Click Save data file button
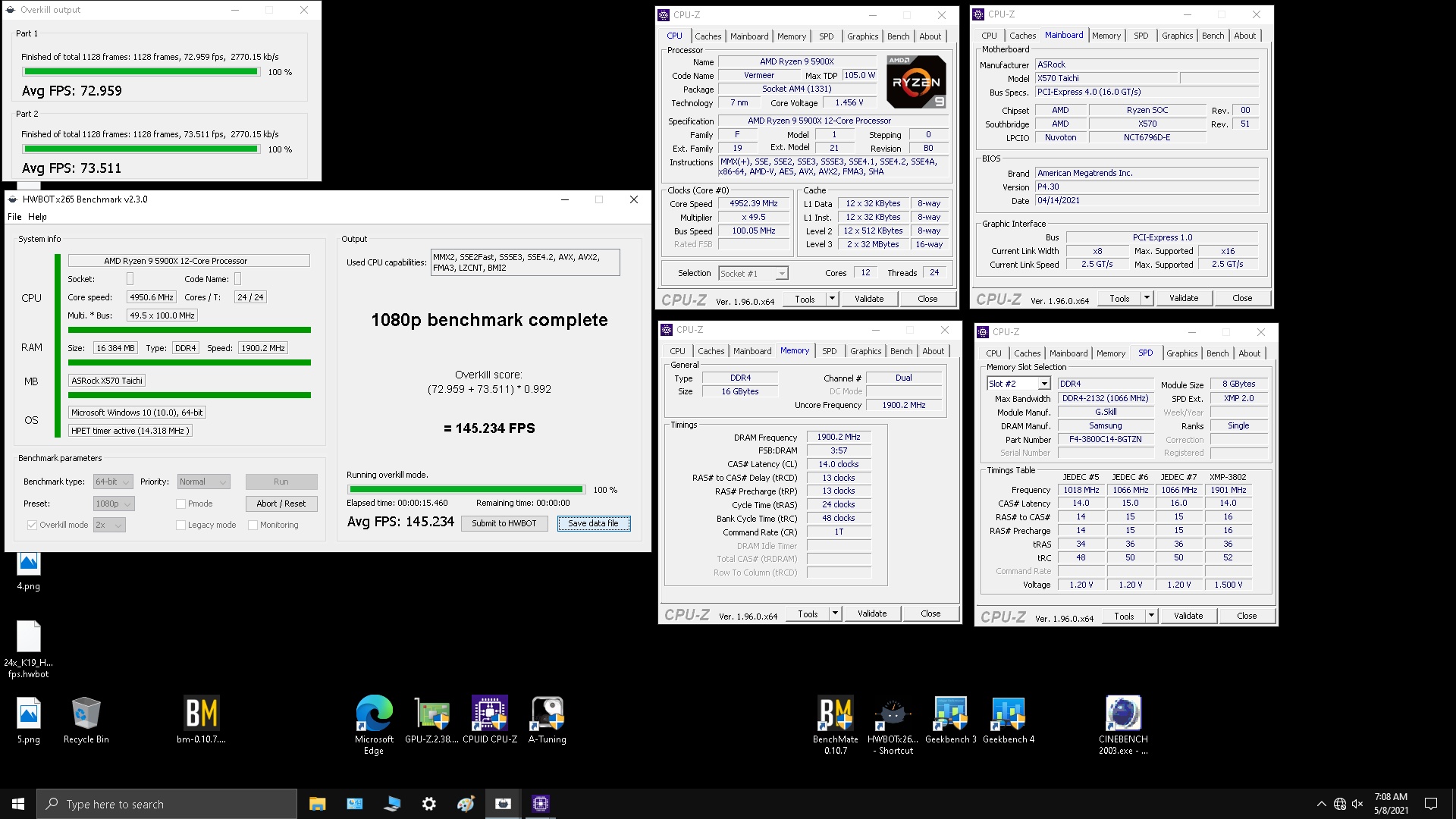Viewport: 1456px width, 819px height. 593,523
